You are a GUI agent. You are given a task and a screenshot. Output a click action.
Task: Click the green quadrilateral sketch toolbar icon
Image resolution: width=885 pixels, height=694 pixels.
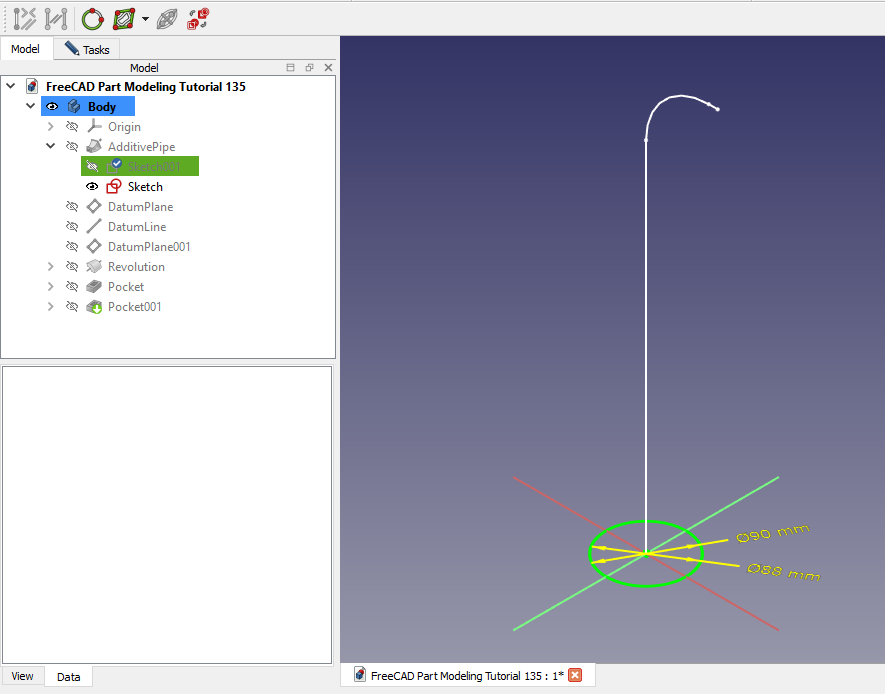point(124,18)
